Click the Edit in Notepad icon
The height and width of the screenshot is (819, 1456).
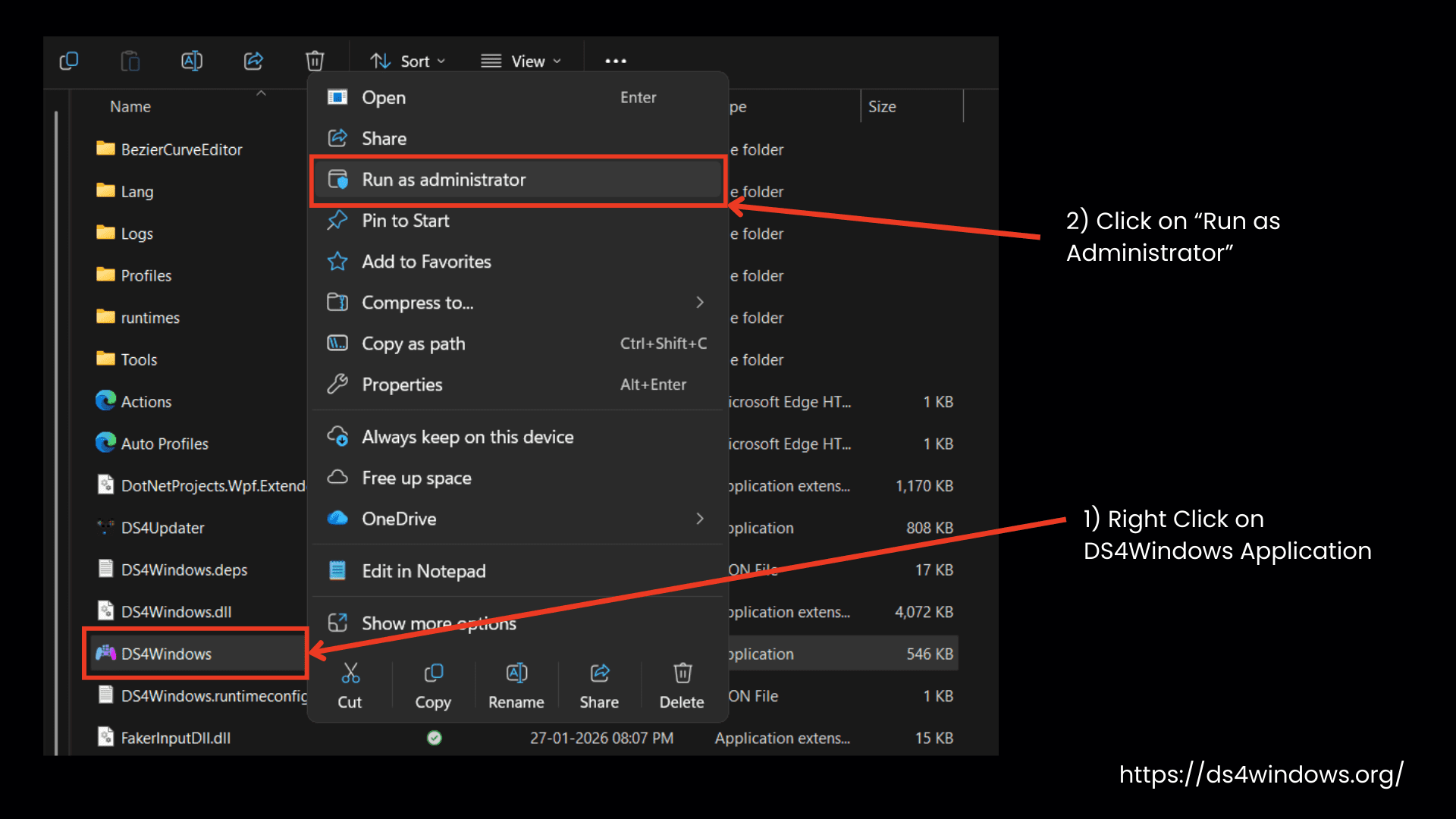[337, 570]
